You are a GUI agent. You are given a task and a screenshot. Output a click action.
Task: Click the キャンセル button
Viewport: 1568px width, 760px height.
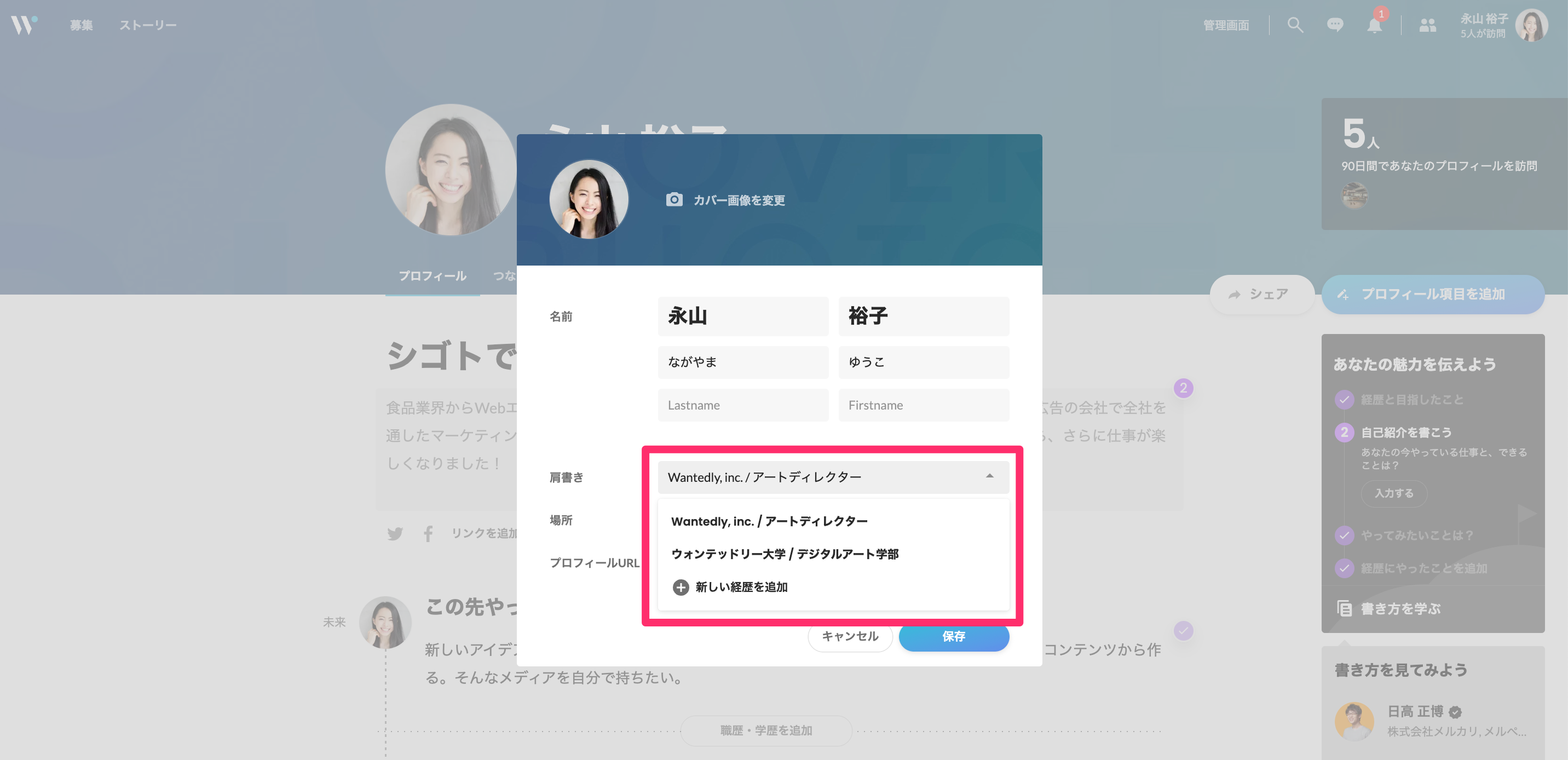(x=850, y=636)
